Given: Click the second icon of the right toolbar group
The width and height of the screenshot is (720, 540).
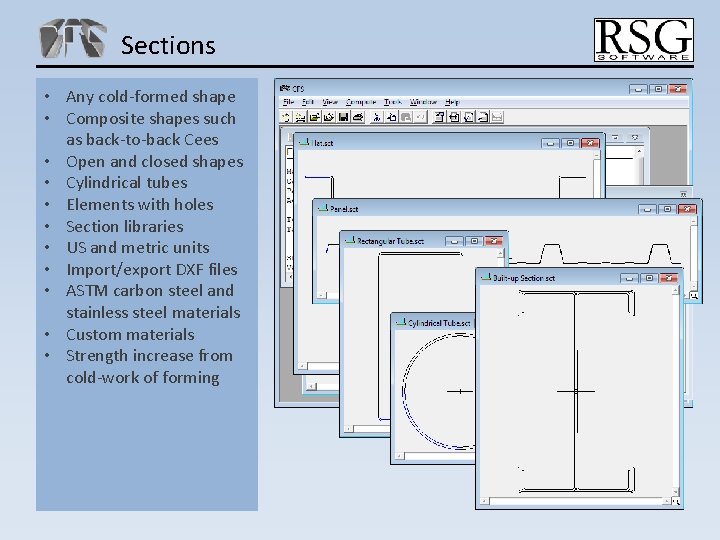Looking at the screenshot, I should (x=454, y=117).
